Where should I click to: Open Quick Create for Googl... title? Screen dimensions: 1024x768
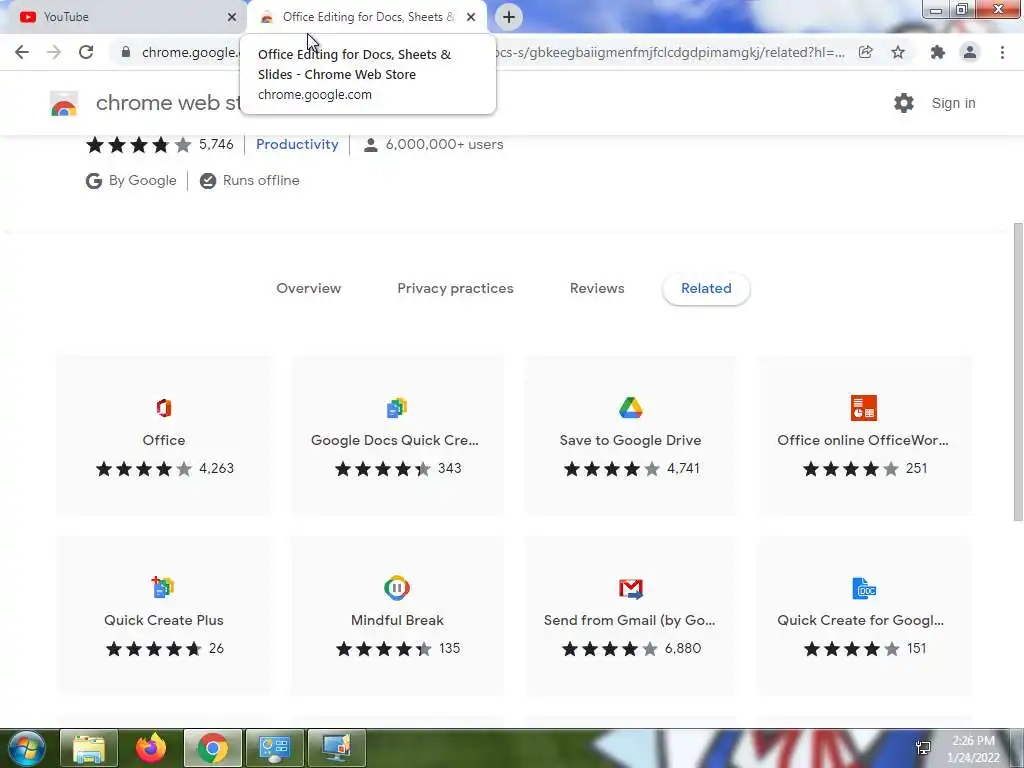[x=861, y=620]
